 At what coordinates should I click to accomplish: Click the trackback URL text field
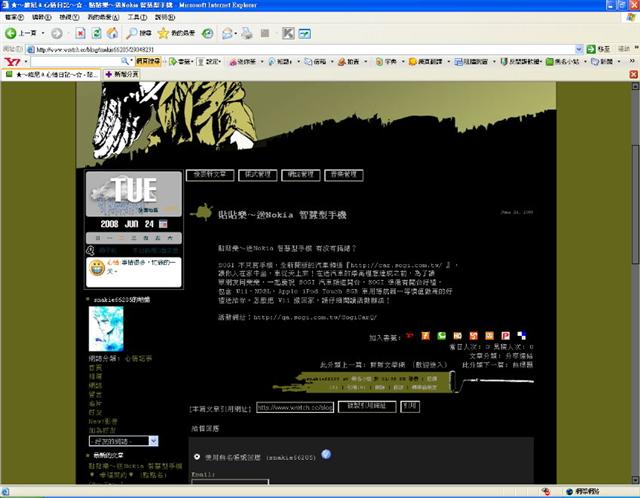[x=295, y=407]
